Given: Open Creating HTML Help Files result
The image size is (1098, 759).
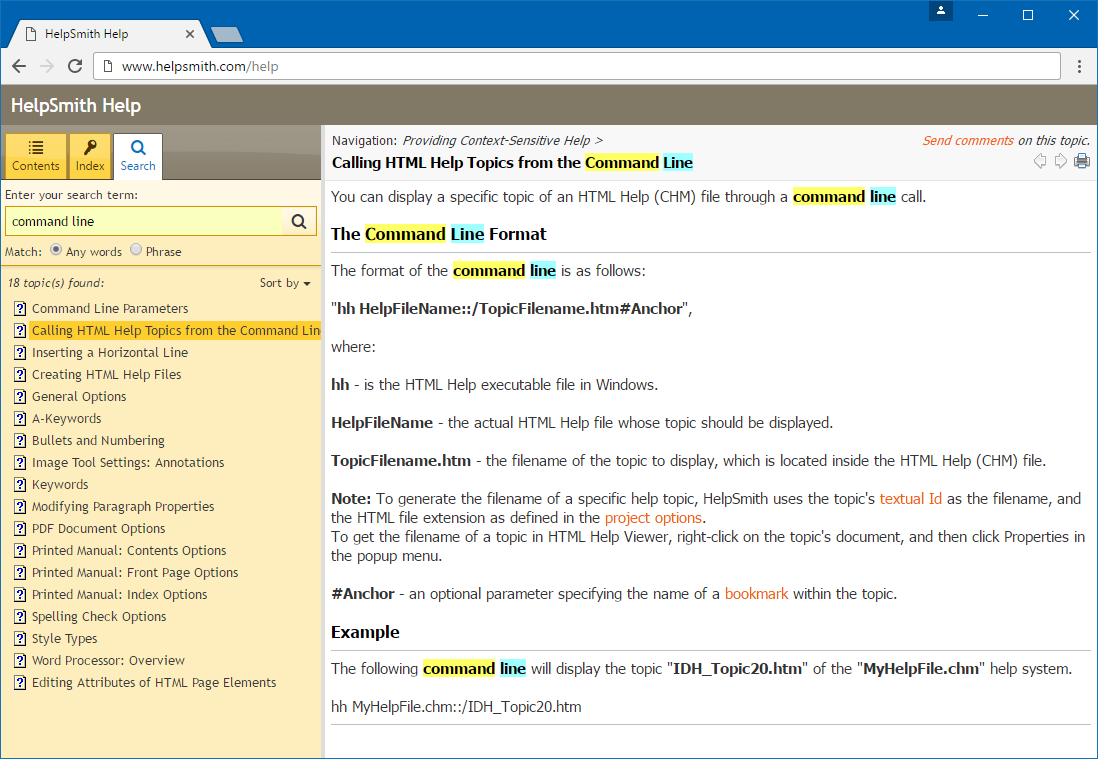Looking at the screenshot, I should [x=106, y=375].
